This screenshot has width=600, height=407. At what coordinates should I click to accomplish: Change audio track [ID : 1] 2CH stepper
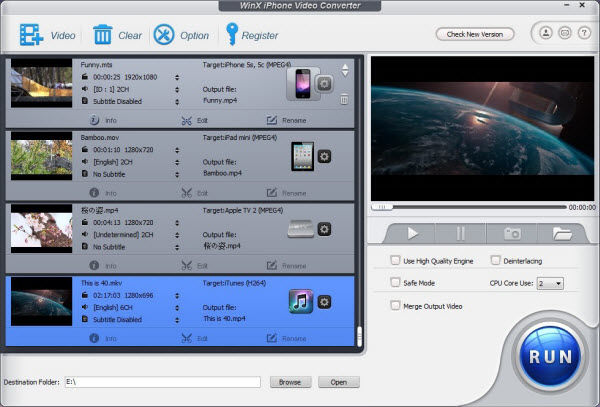point(177,90)
